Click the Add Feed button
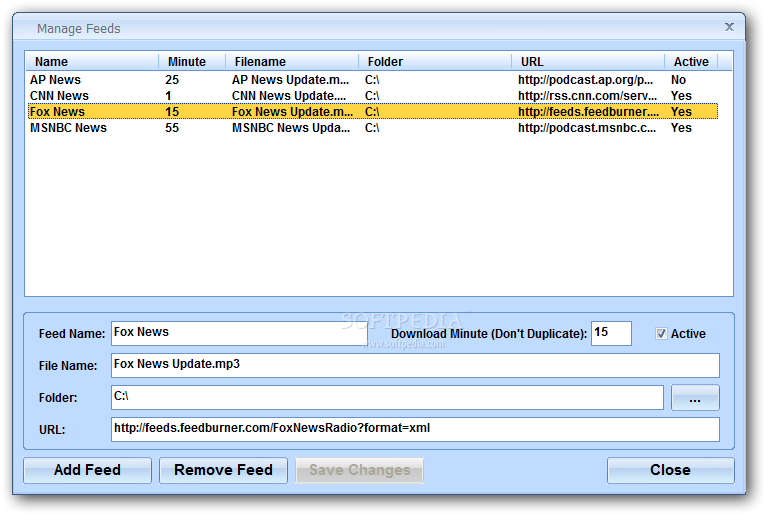The image size is (766, 515). point(87,470)
